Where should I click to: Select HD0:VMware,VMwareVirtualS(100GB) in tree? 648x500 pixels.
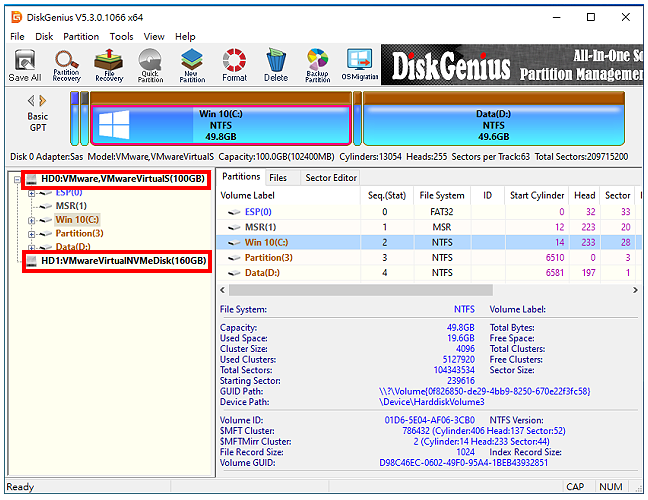[123, 179]
